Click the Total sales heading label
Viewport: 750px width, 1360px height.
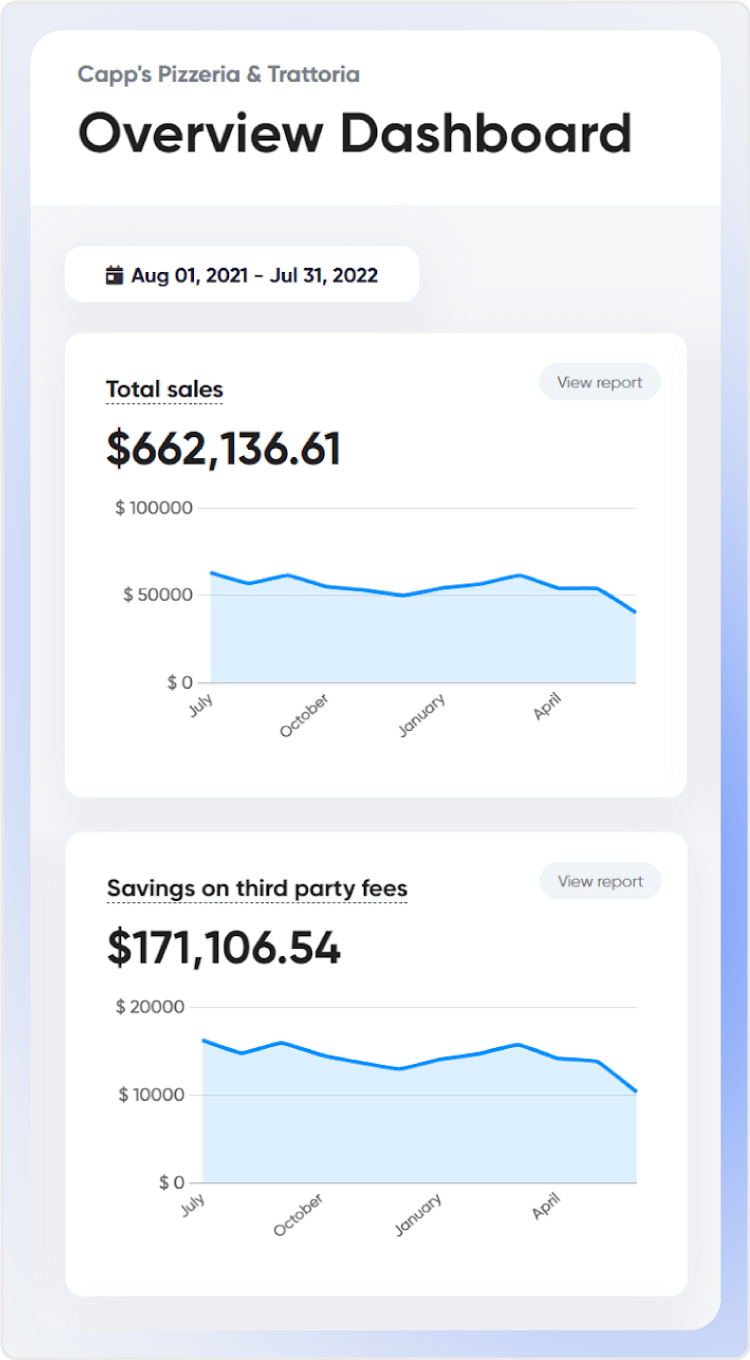click(x=165, y=389)
